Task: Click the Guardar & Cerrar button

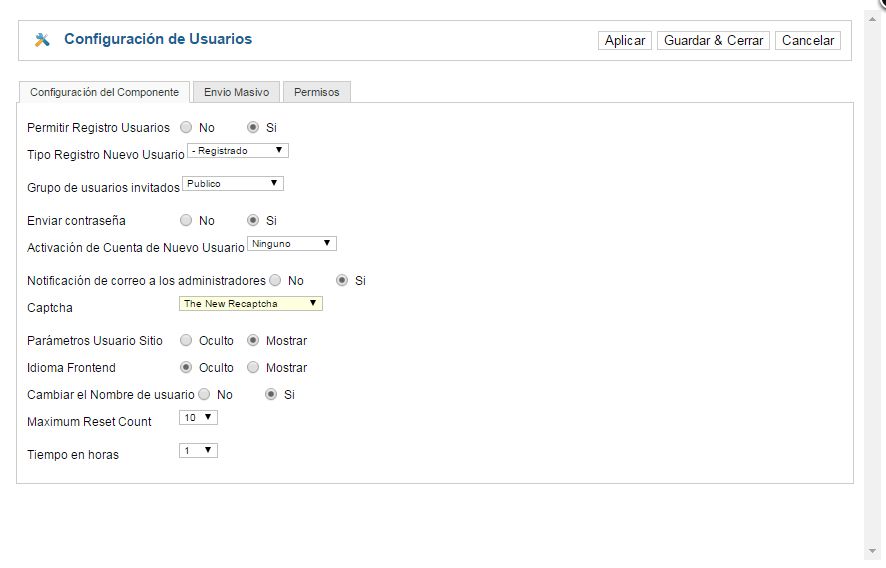Action: click(x=713, y=40)
